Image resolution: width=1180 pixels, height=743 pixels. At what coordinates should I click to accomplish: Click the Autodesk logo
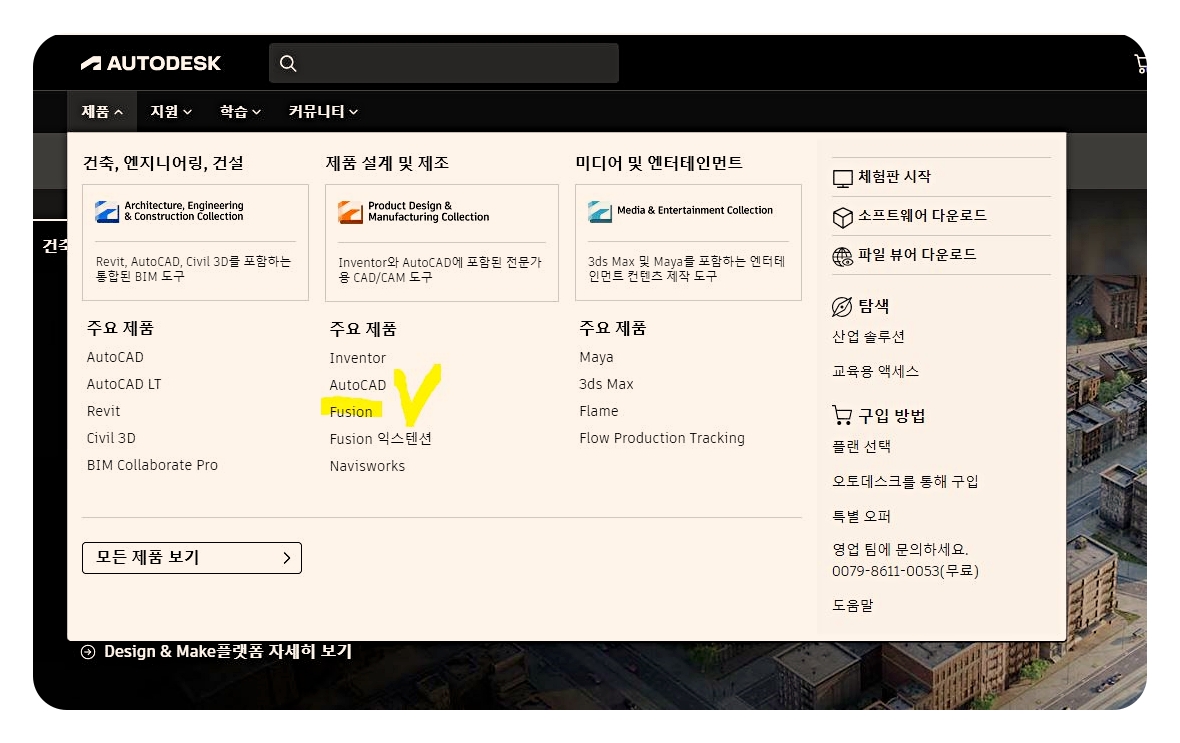click(151, 63)
